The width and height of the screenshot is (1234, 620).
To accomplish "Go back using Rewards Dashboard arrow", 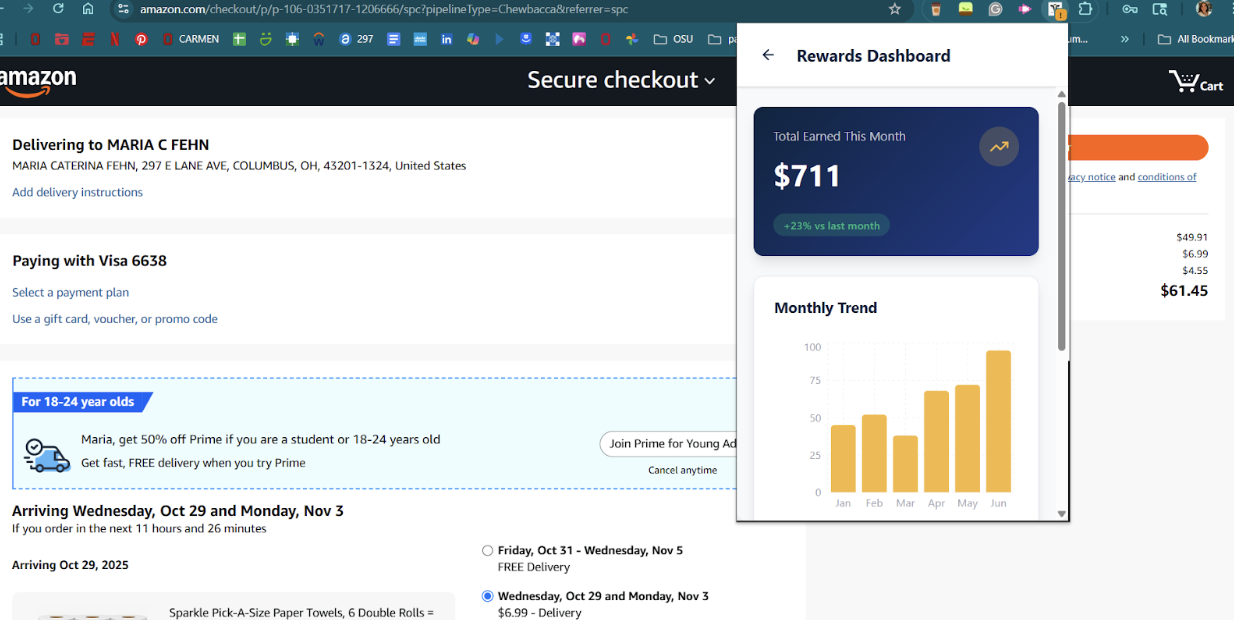I will (x=768, y=55).
